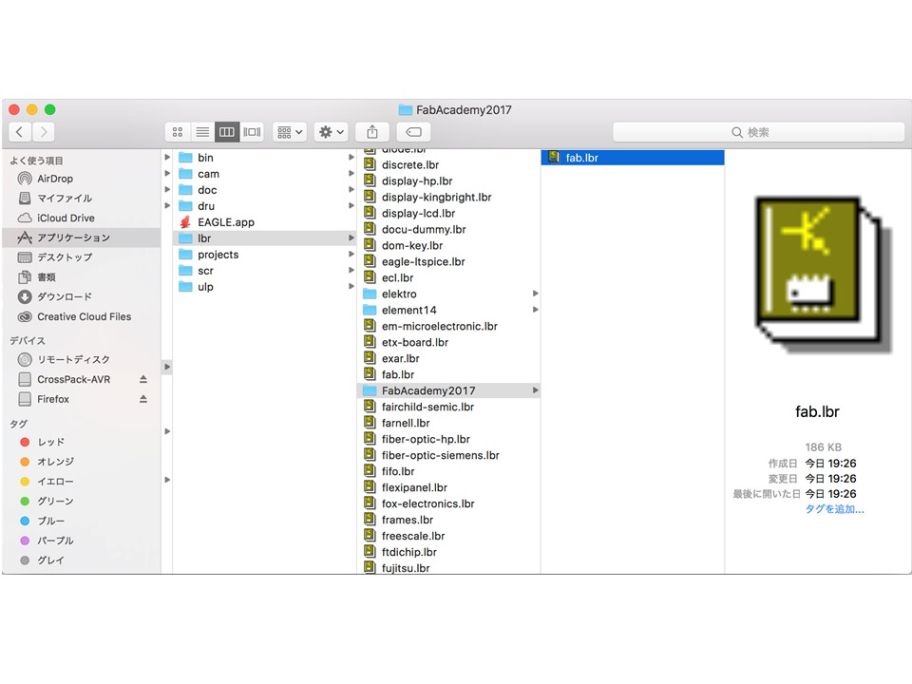Screen dimensions: 912x684
Task: Select display-kingbright.lbr file
Action: click(448, 197)
